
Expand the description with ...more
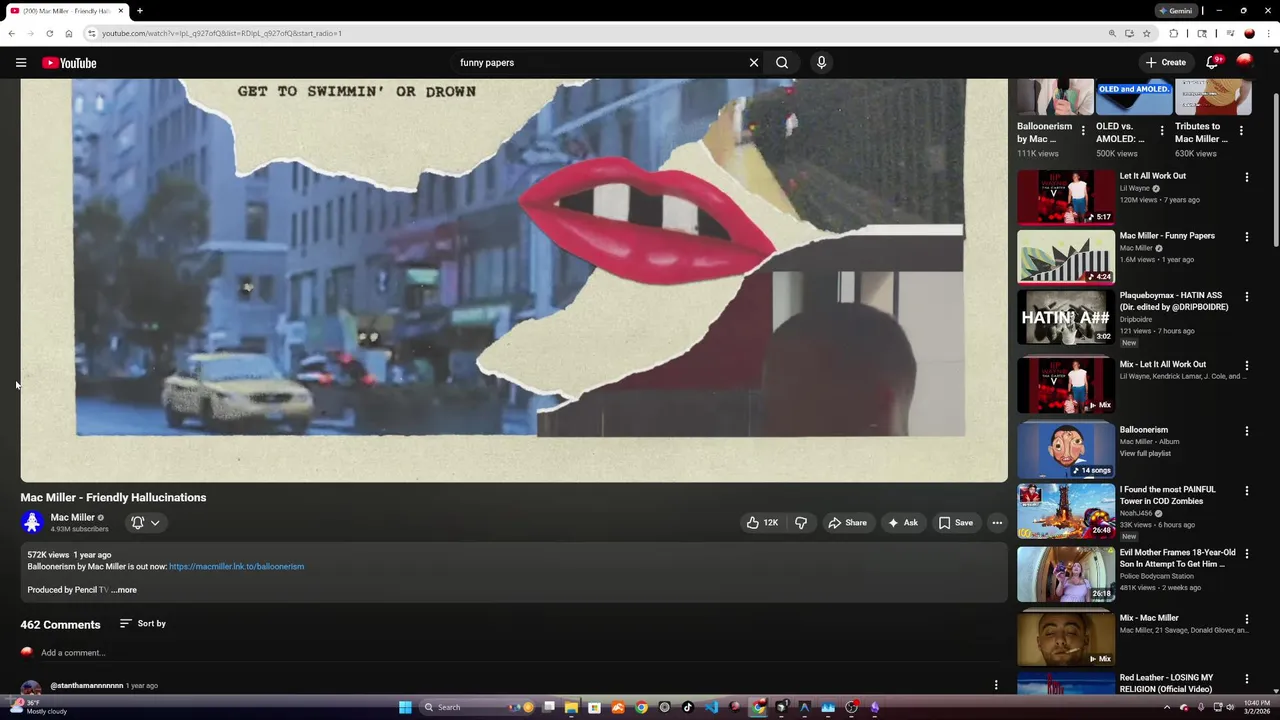(x=123, y=590)
